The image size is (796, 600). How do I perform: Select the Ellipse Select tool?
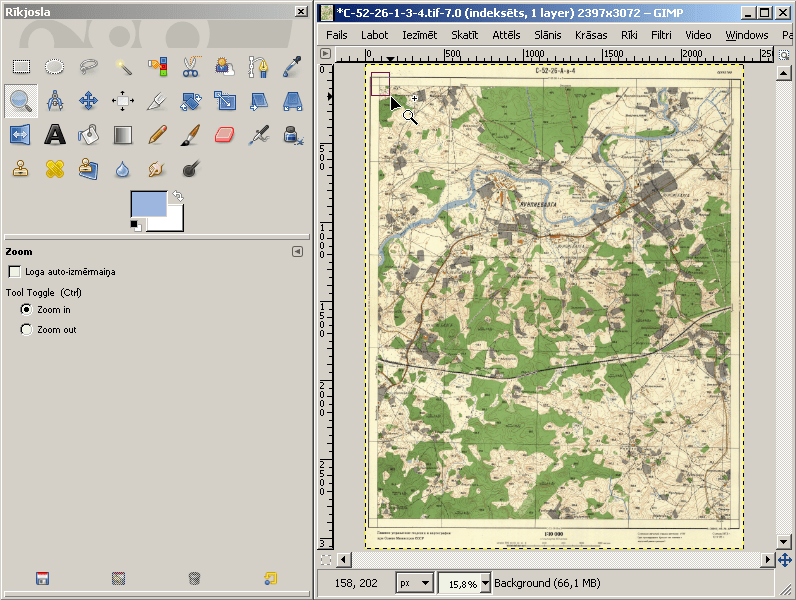(54, 66)
